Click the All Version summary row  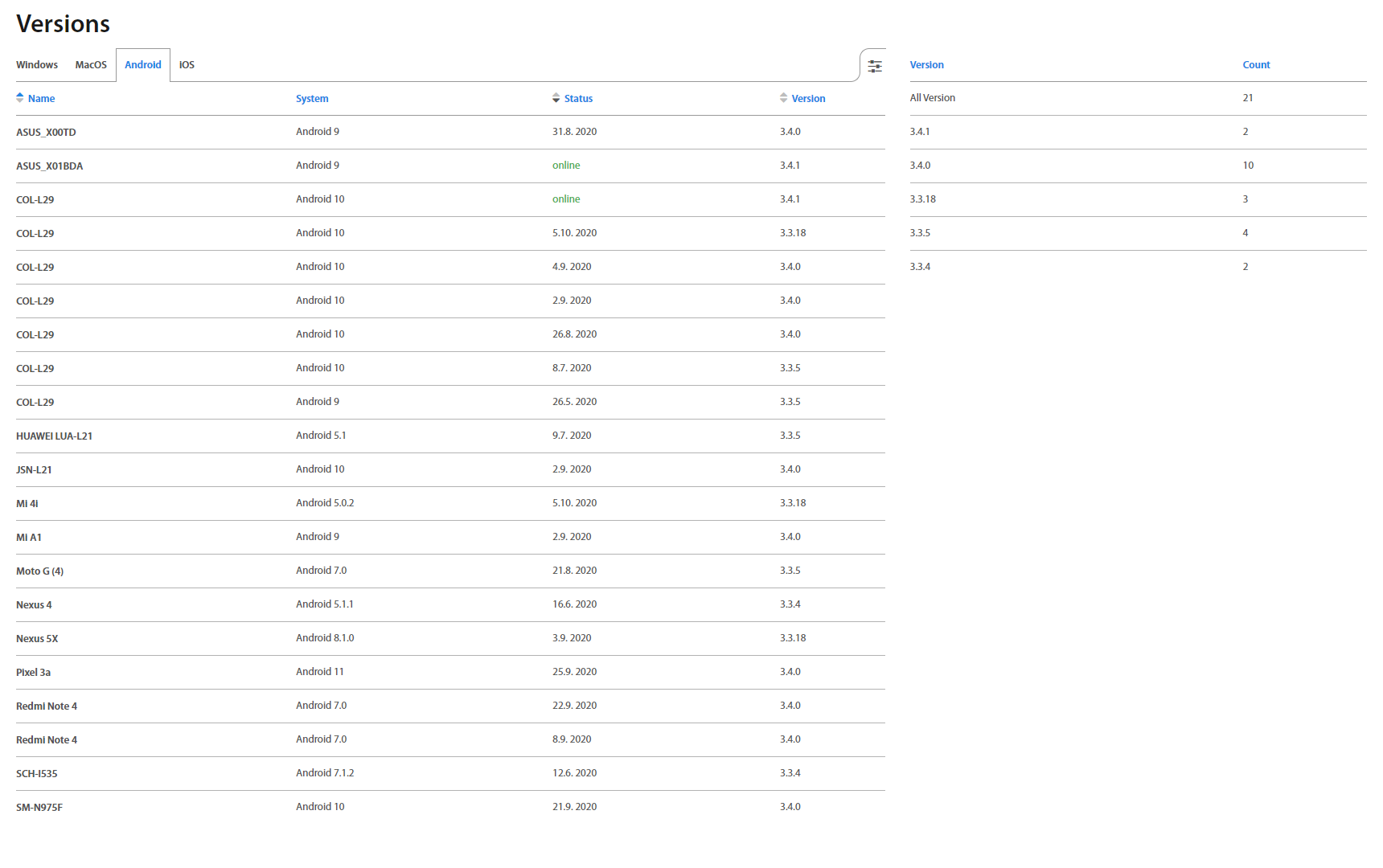(x=933, y=98)
